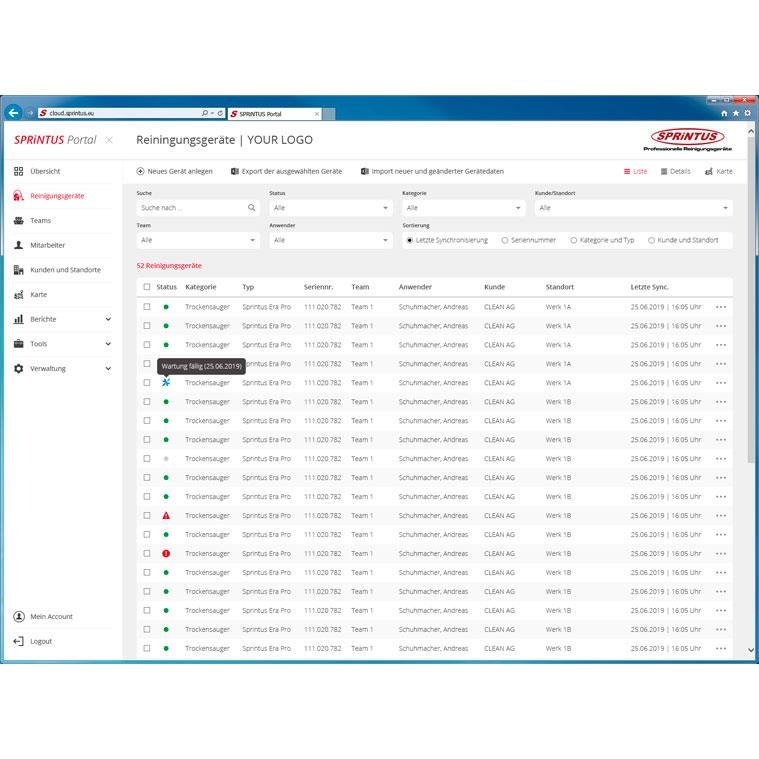Select the Kunde und Standort sorting option

(x=652, y=240)
